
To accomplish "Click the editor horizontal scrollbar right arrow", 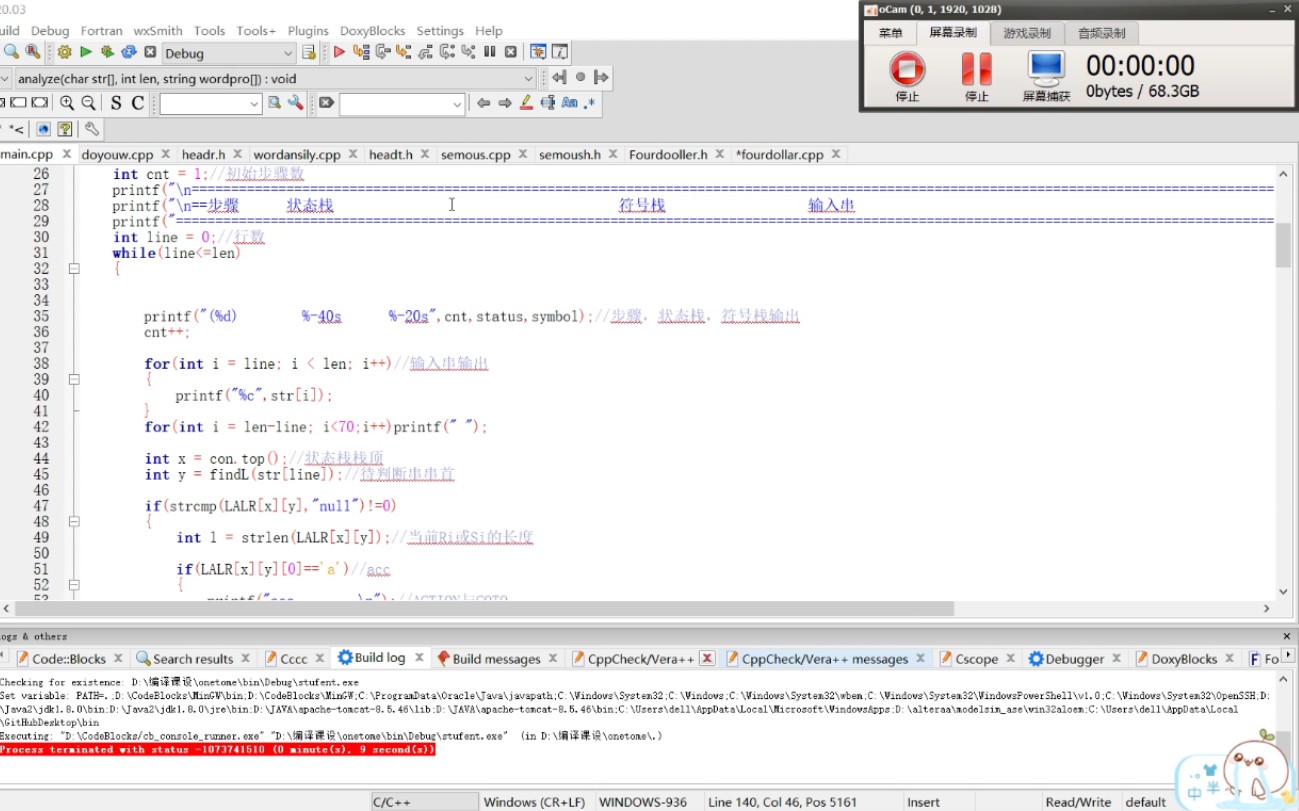I will point(1266,608).
